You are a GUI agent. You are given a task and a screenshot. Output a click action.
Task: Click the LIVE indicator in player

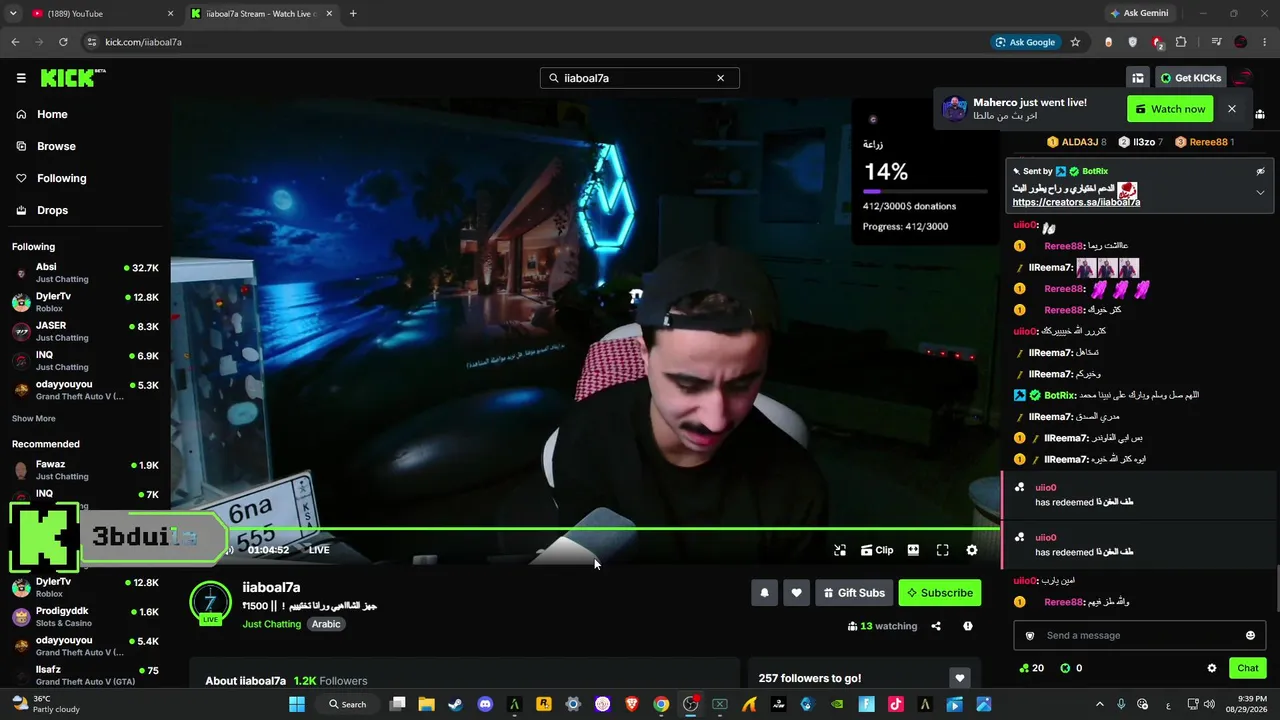tap(319, 550)
